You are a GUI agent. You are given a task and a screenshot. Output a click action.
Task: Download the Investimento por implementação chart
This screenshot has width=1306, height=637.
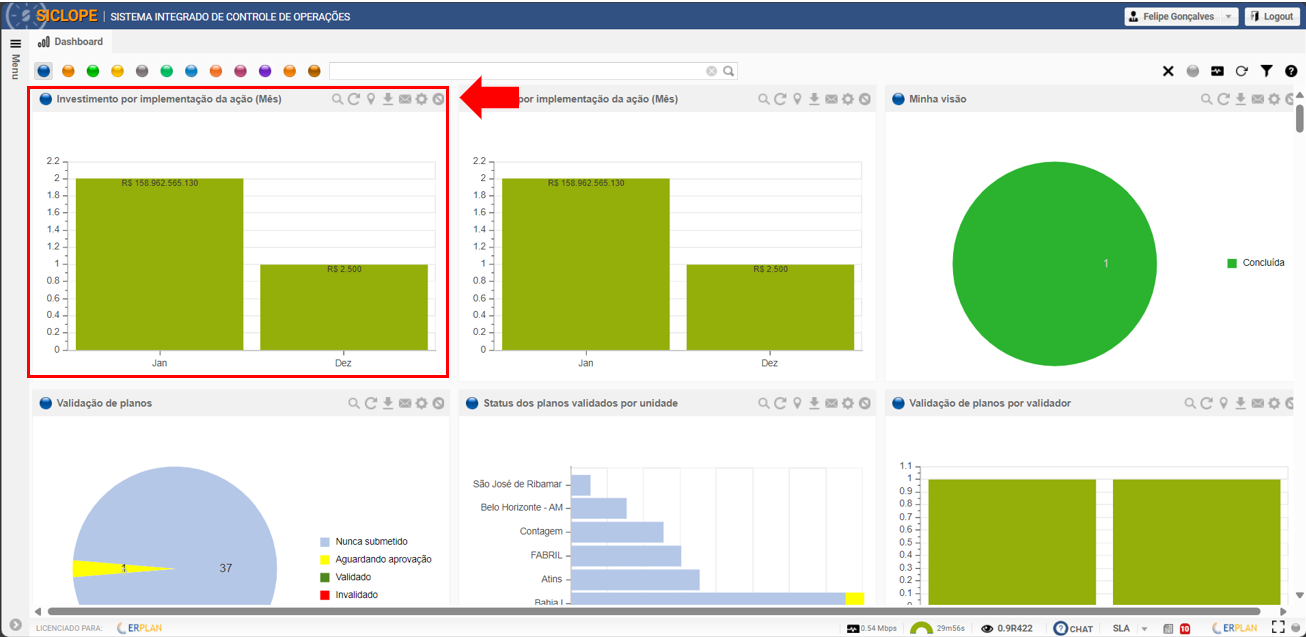388,99
